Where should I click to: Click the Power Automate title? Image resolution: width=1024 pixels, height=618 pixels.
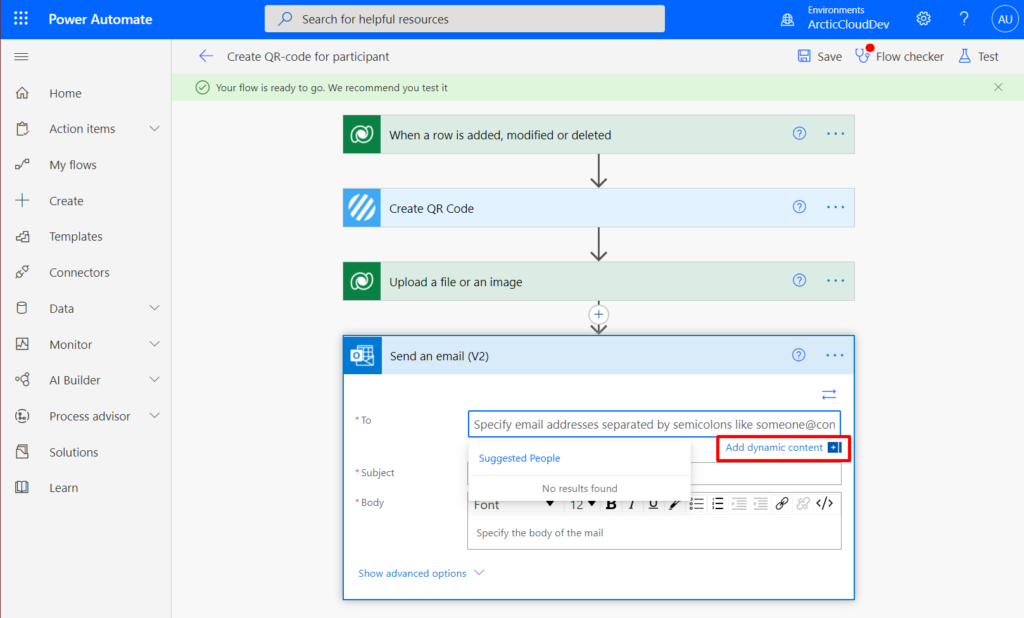coord(100,19)
